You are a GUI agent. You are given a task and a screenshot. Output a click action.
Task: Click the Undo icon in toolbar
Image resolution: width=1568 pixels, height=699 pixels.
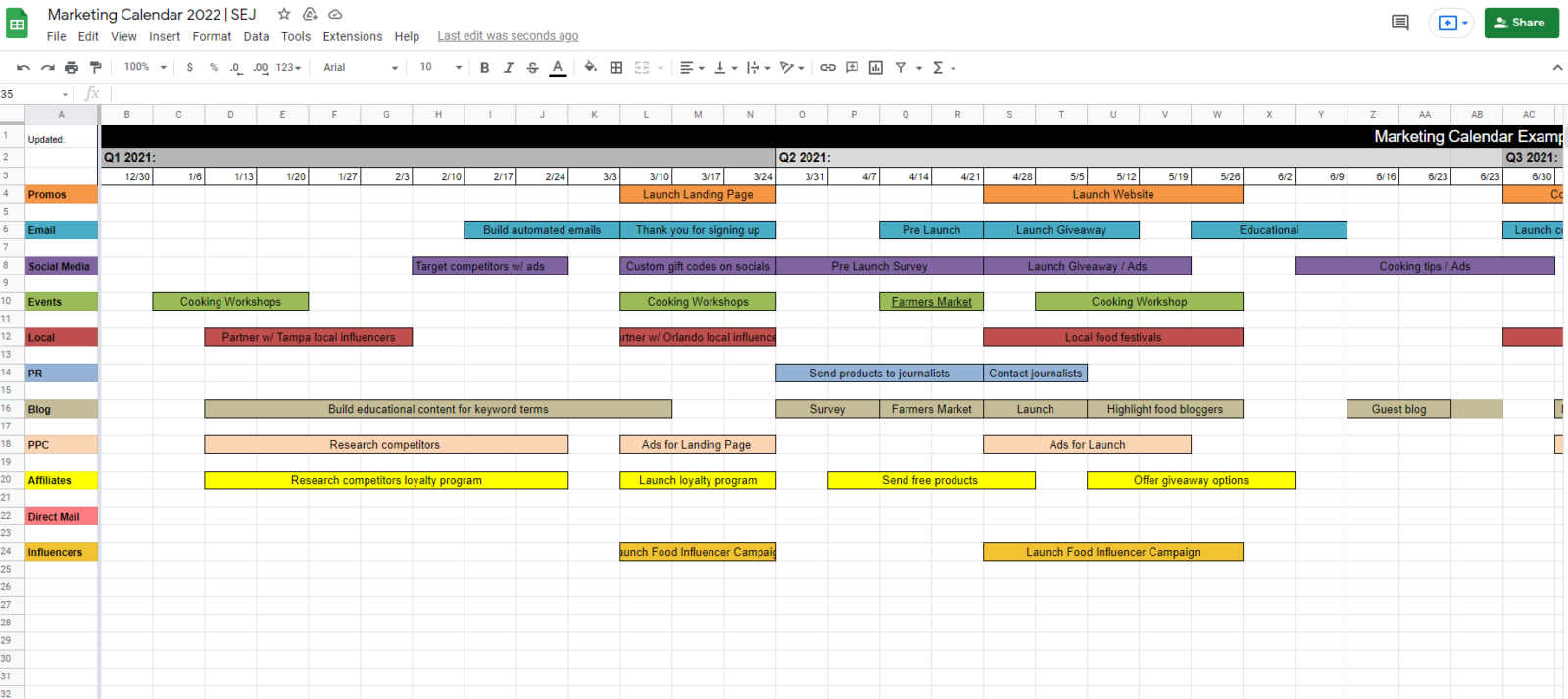[24, 68]
